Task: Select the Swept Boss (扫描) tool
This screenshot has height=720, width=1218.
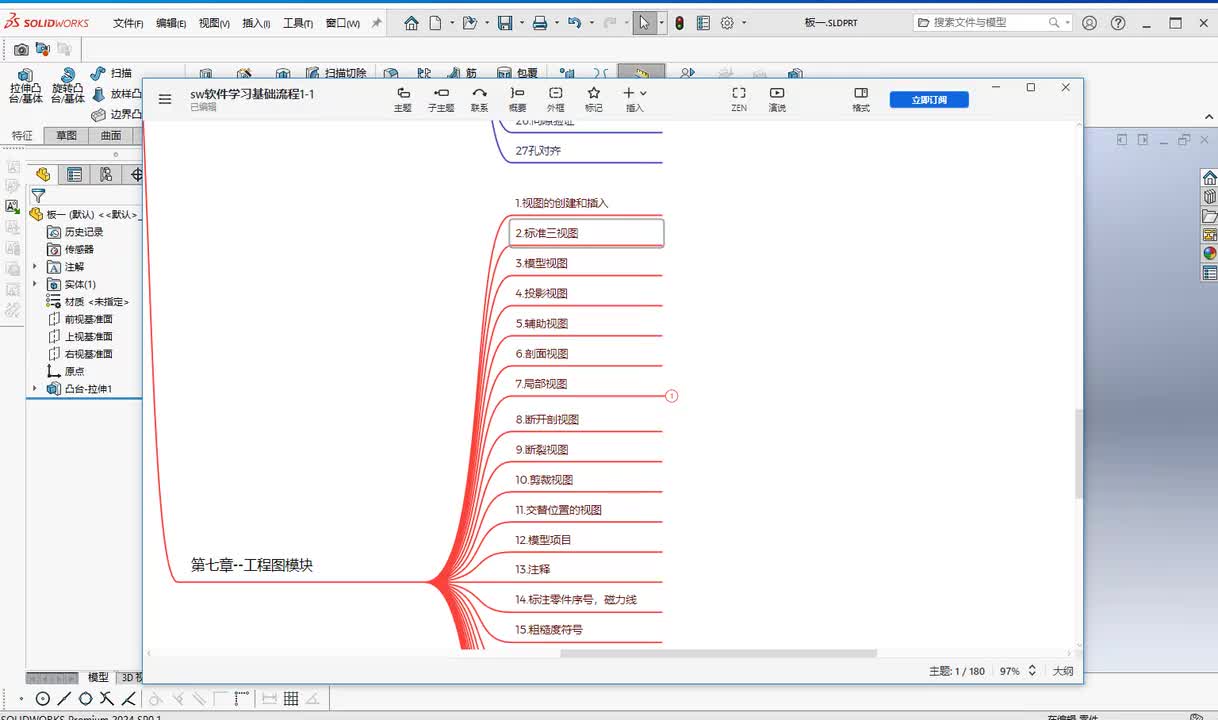Action: coord(111,73)
